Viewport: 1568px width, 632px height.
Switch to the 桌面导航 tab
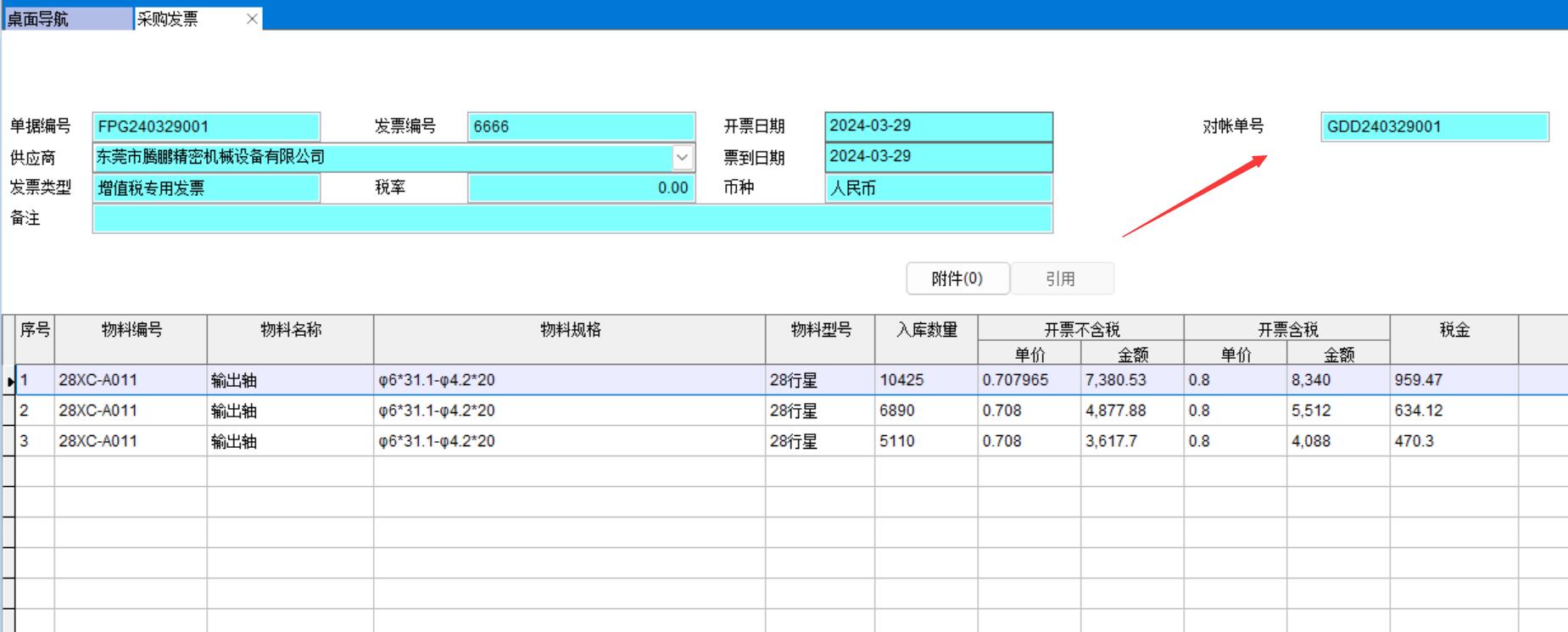(68, 19)
